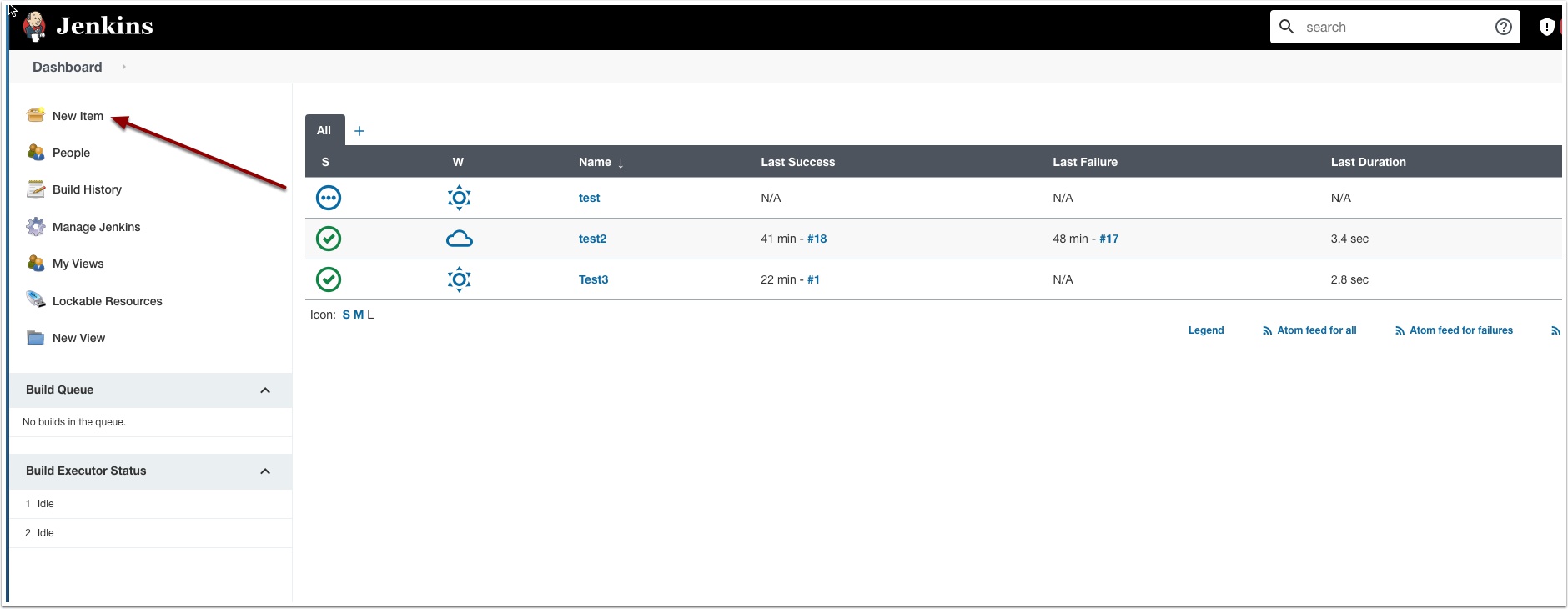1568x609 pixels.
Task: Open New View link
Action: click(78, 338)
